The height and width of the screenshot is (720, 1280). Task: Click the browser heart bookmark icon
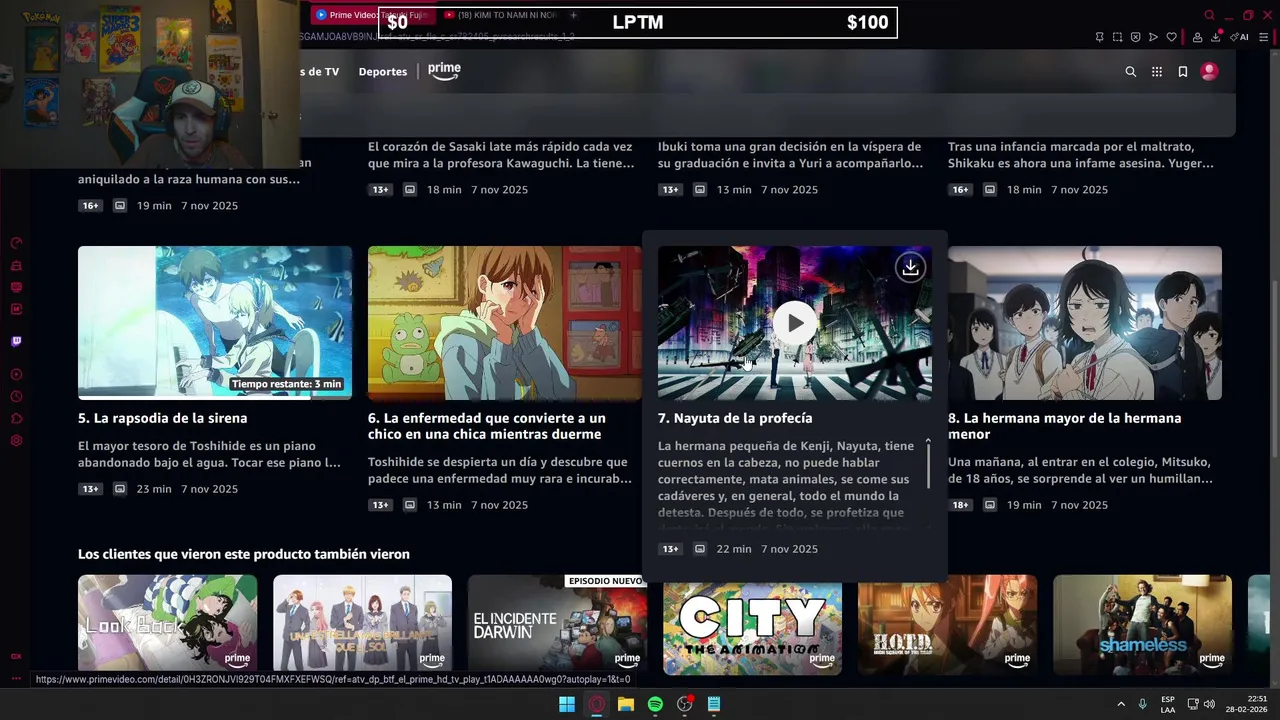click(1171, 37)
